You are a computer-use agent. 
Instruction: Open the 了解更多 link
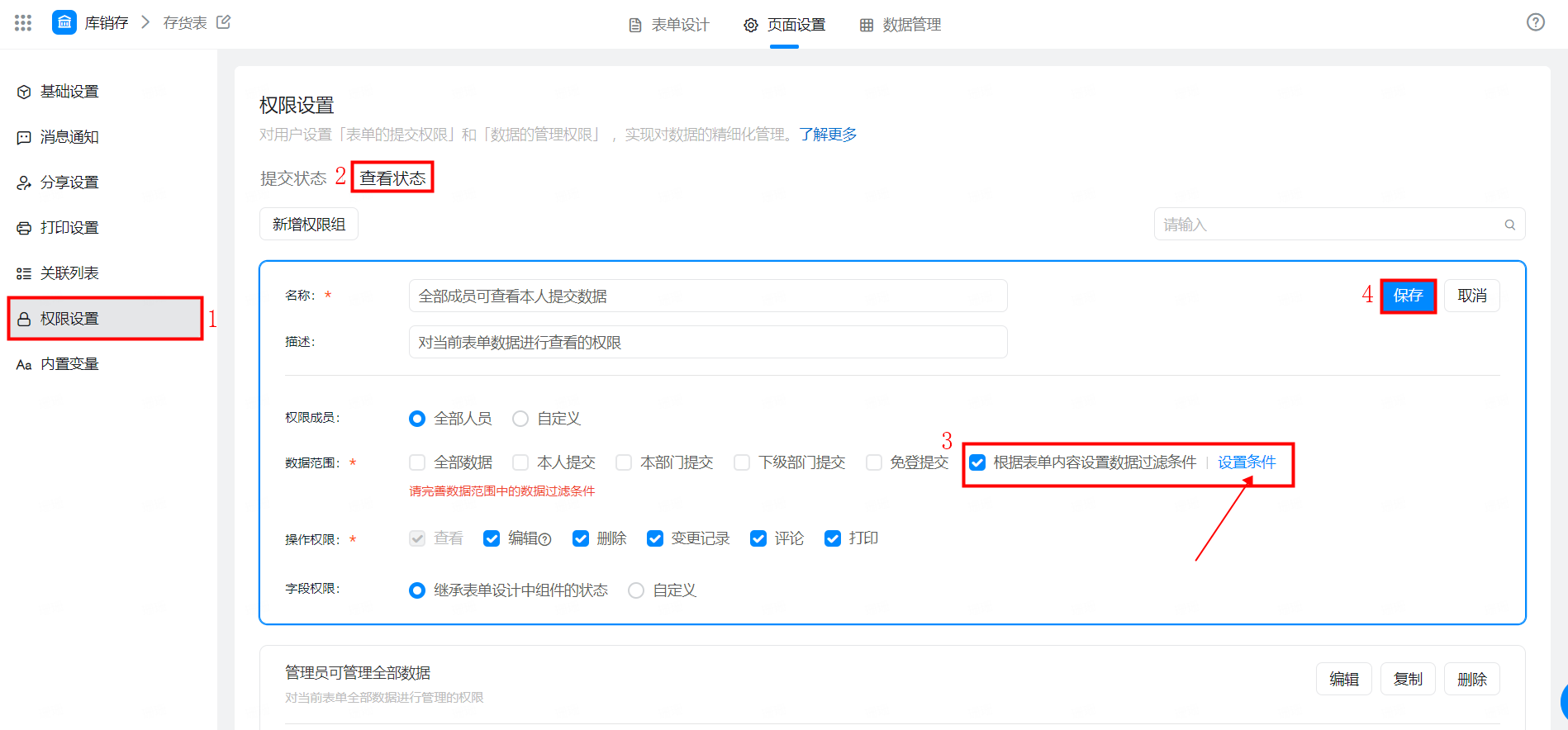click(x=828, y=135)
